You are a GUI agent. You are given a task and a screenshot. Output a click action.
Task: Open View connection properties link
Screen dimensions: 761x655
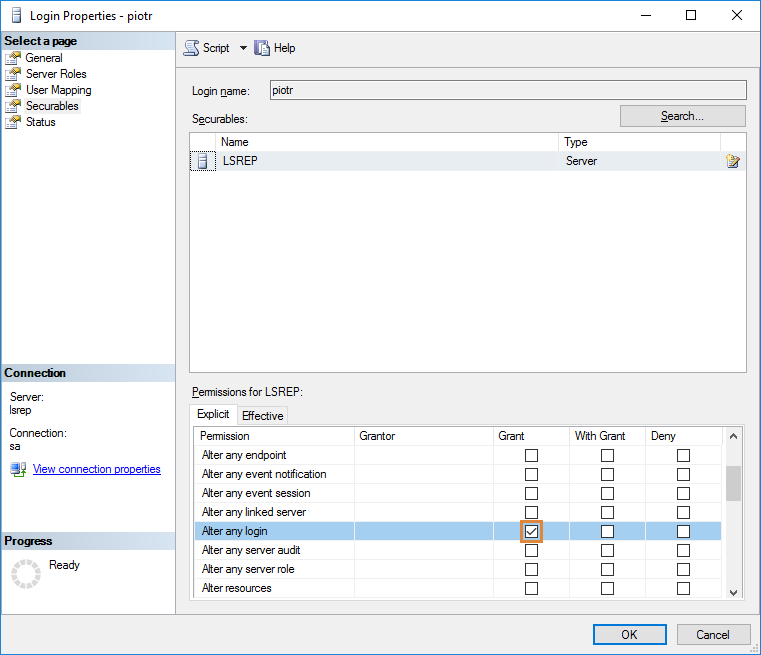tap(96, 469)
